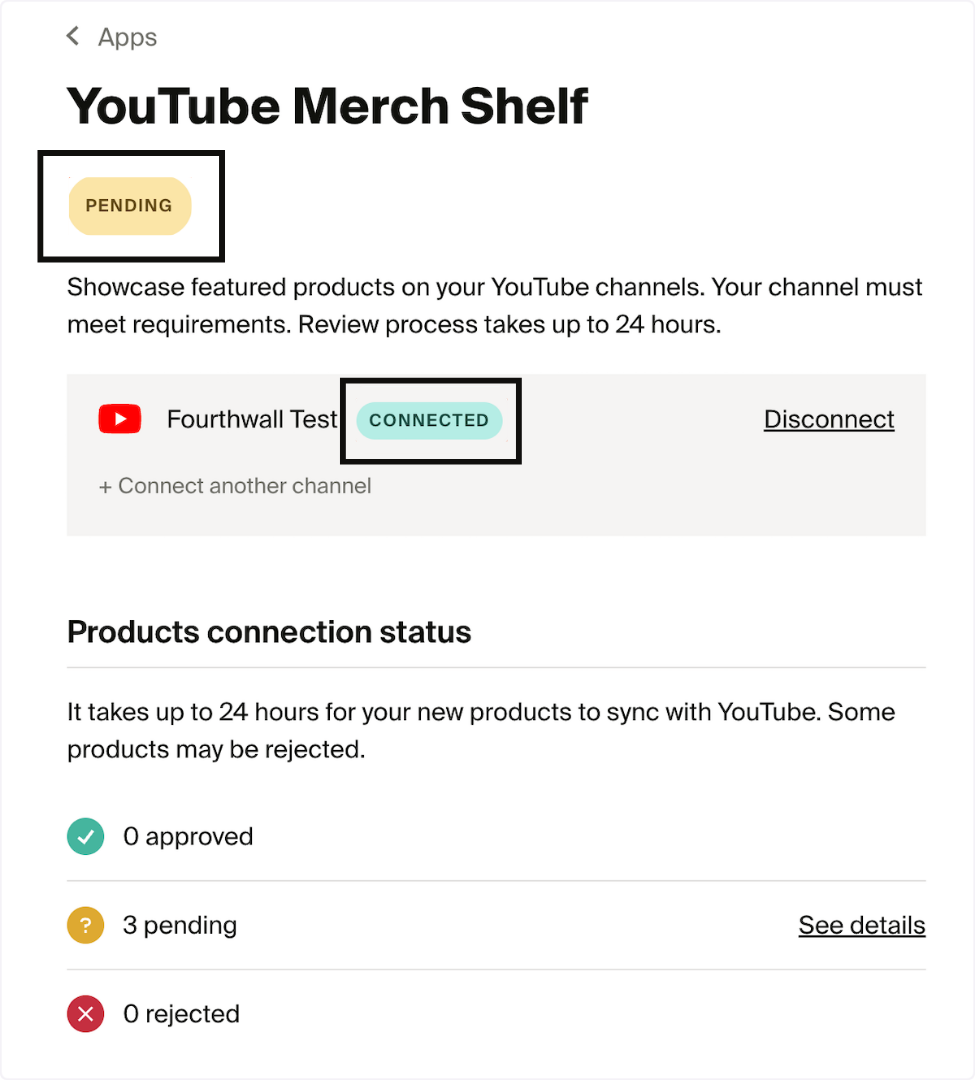
Task: Open See details for pending products
Action: pyautogui.click(x=861, y=925)
